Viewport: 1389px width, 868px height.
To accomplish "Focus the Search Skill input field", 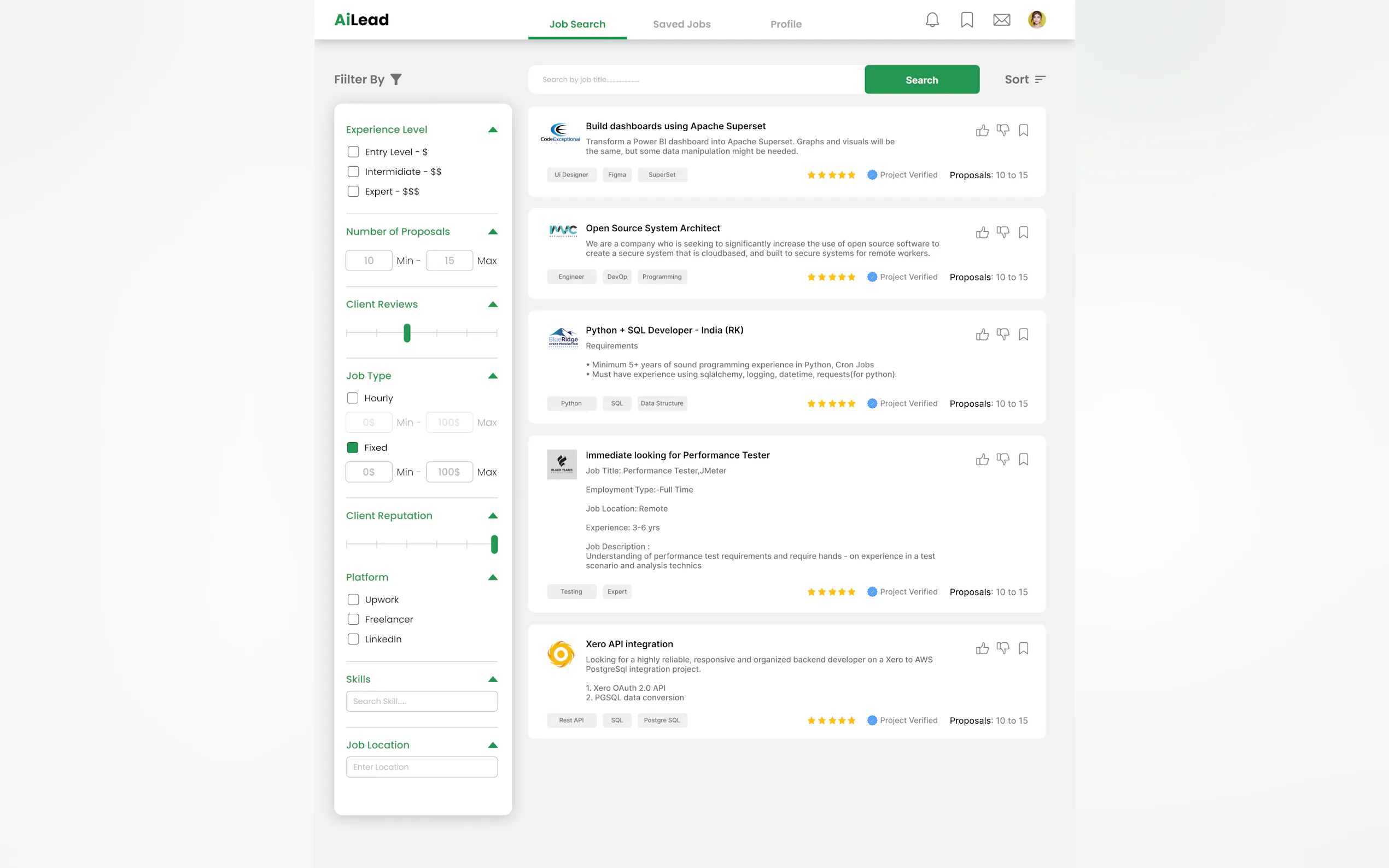I will tap(422, 701).
